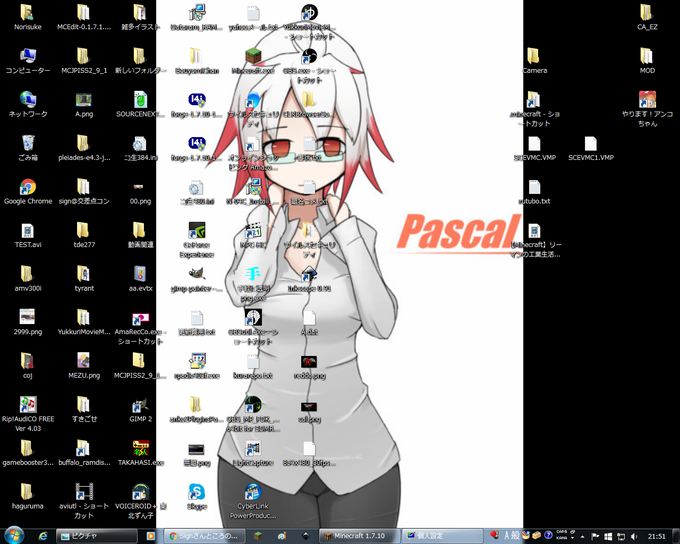Screen dimensions: 680x544
Task: Select the 00.png file
Action: pyautogui.click(x=140, y=192)
